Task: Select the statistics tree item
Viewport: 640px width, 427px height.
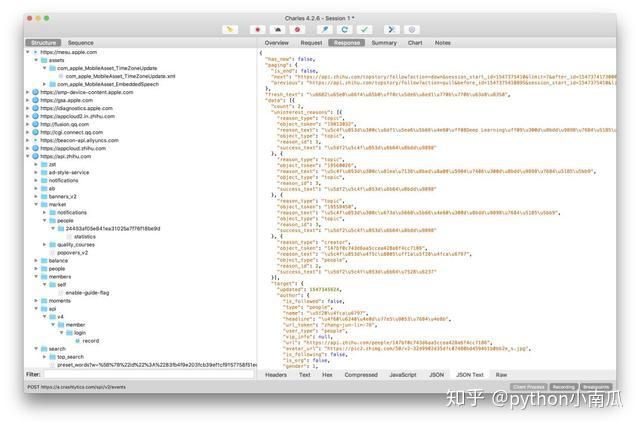Action: click(85, 237)
